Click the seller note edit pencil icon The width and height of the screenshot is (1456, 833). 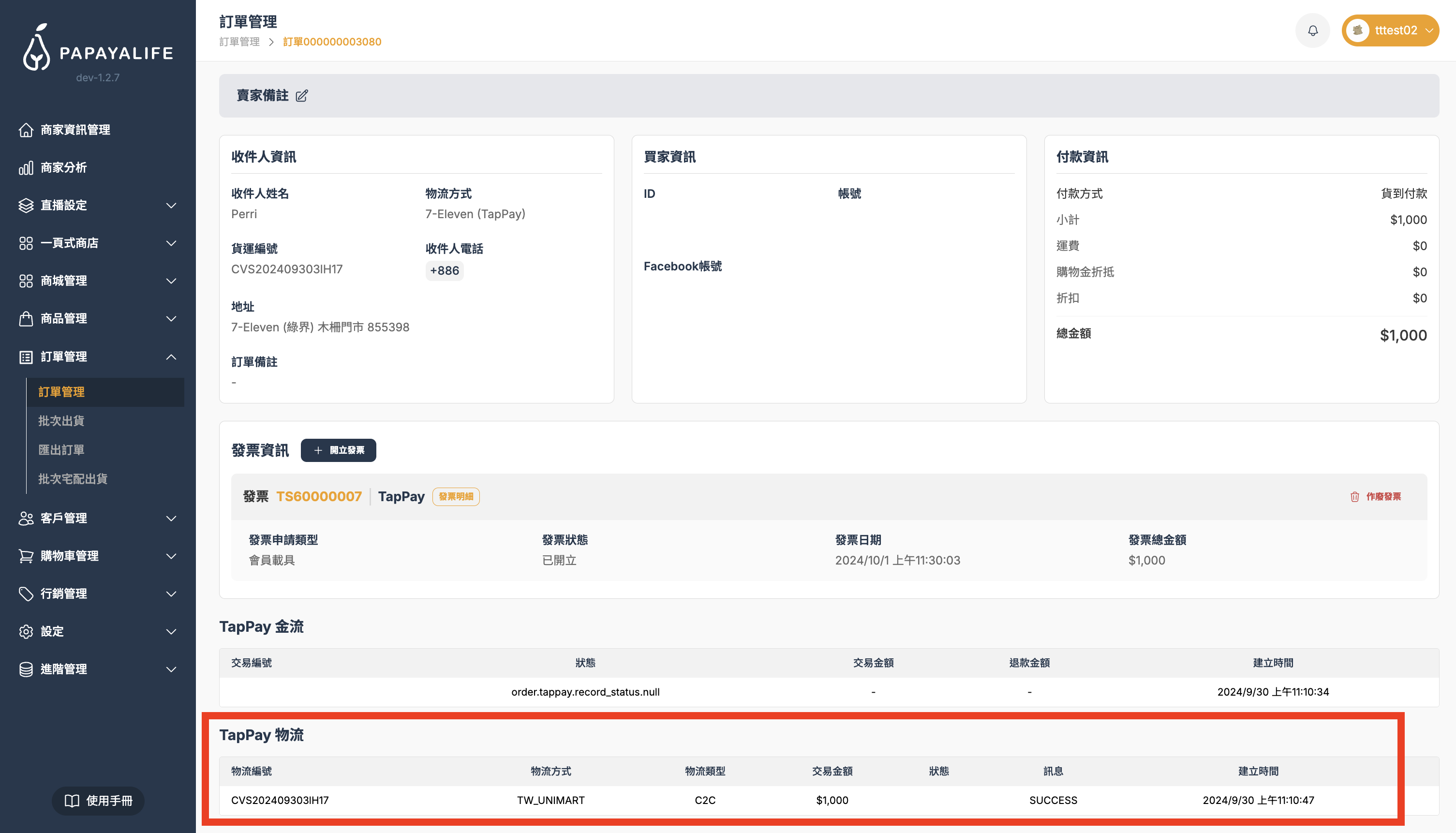tap(301, 96)
